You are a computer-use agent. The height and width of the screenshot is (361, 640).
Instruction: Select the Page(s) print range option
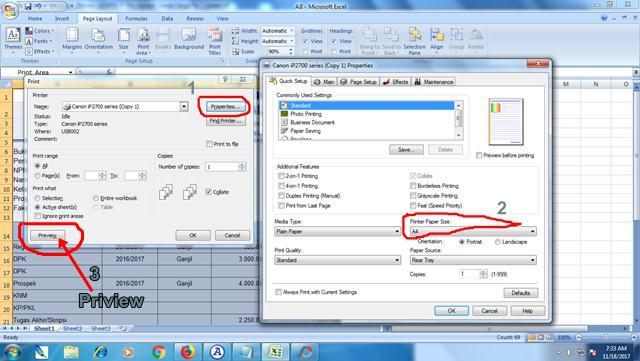[x=38, y=176]
